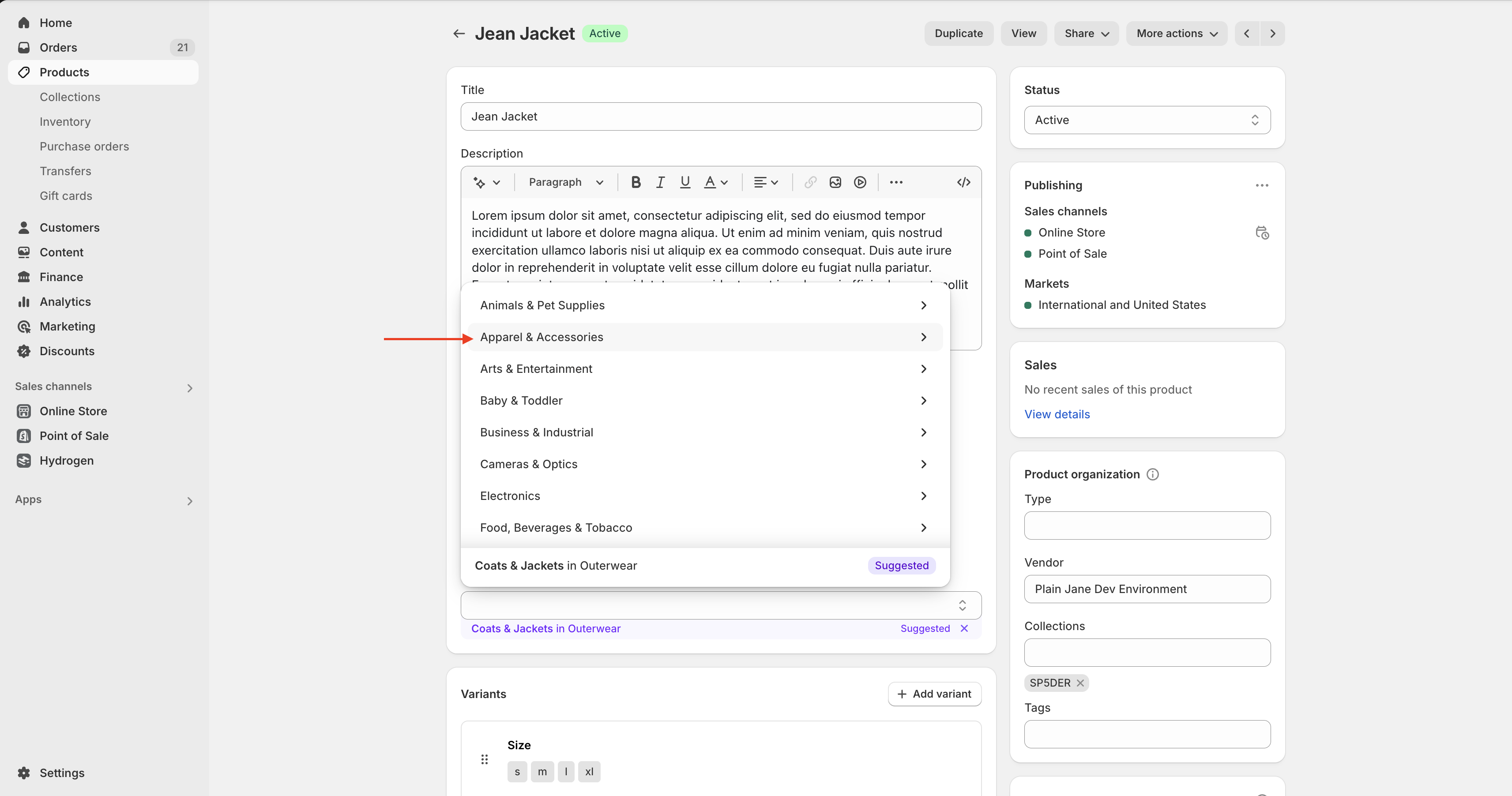
Task: Expand the More actions menu
Action: tap(1176, 34)
